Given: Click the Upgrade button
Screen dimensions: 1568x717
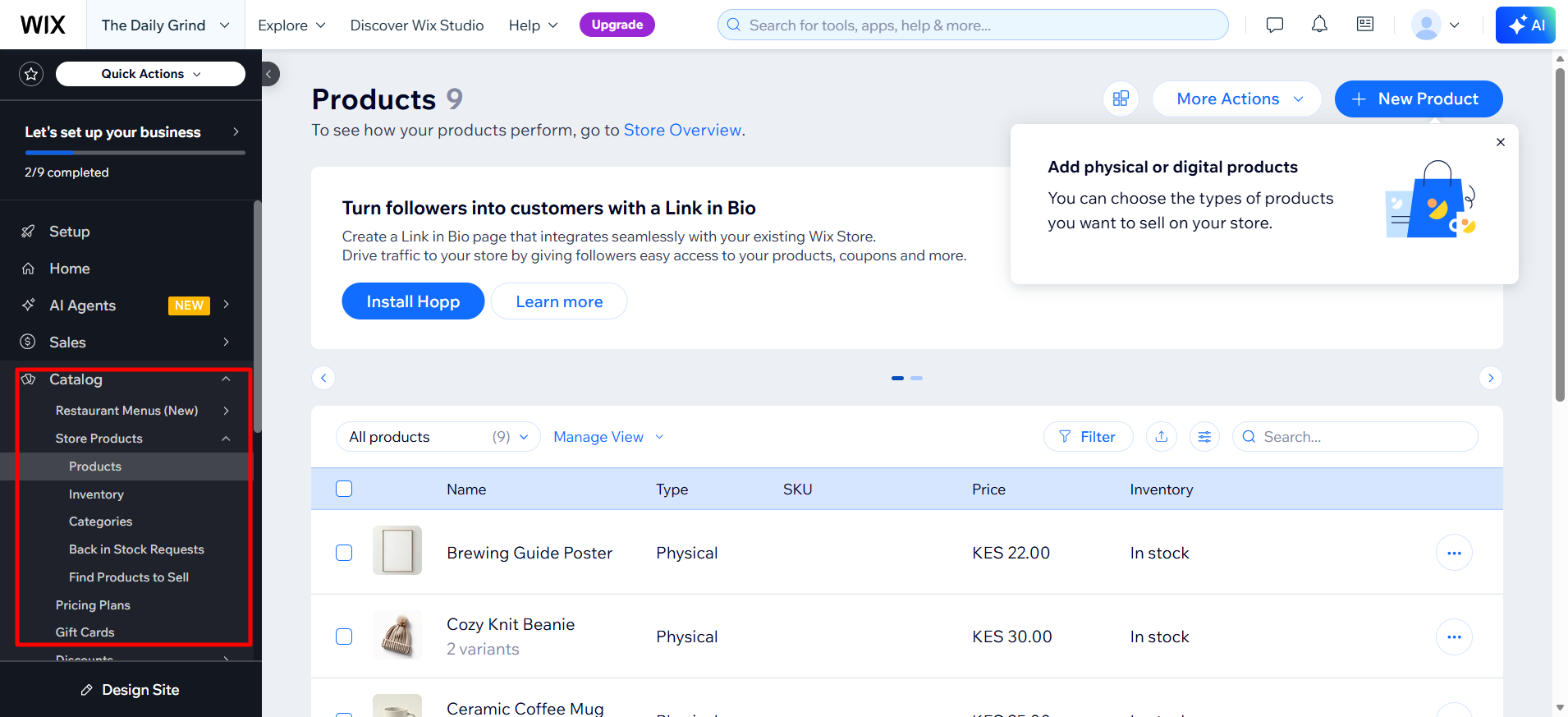Looking at the screenshot, I should click(x=617, y=25).
